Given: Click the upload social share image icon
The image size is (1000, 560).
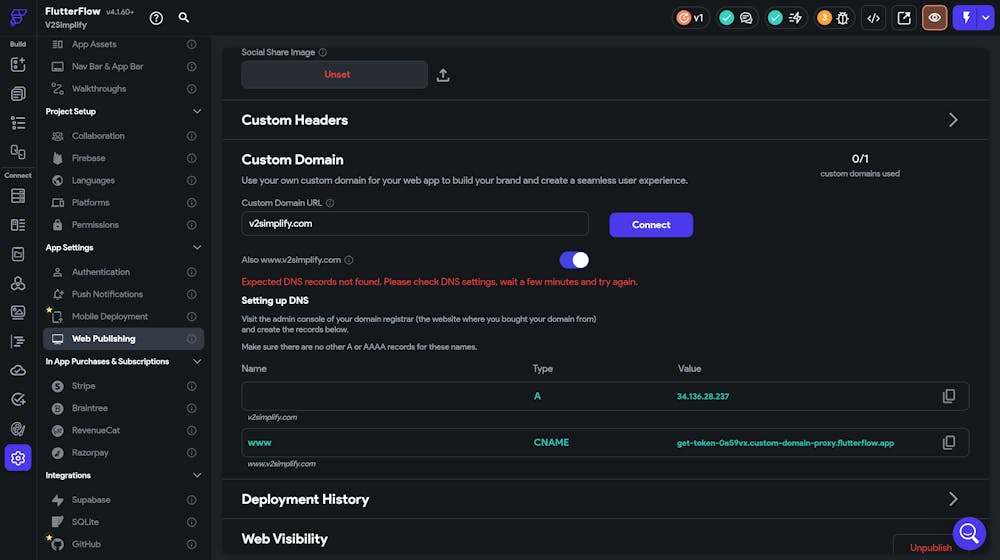Looking at the screenshot, I should click(x=443, y=75).
